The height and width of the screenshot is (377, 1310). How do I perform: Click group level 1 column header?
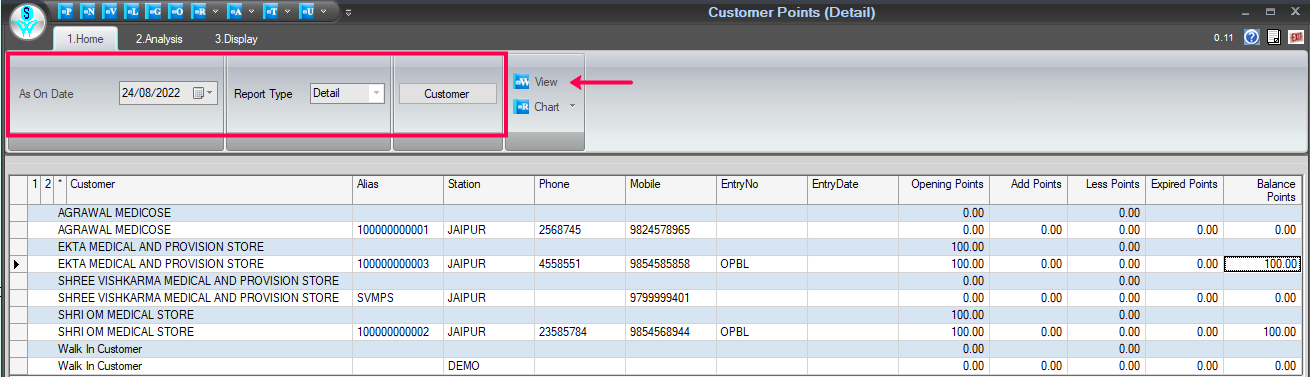(x=34, y=190)
